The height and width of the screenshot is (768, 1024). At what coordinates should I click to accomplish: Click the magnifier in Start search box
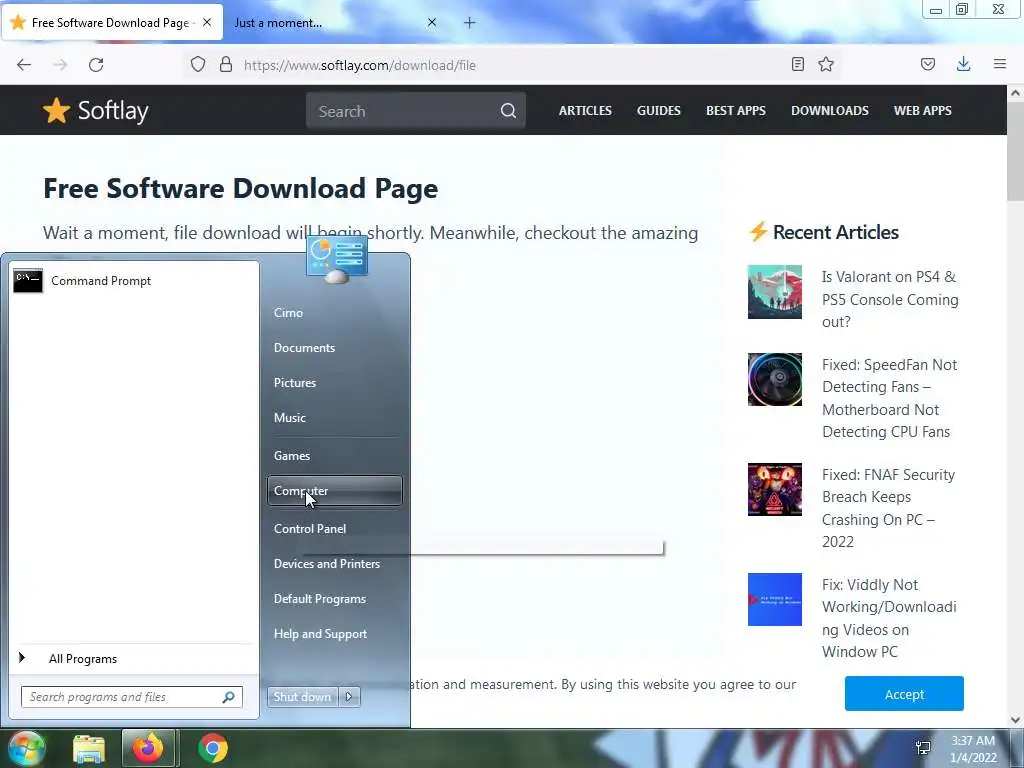229,697
